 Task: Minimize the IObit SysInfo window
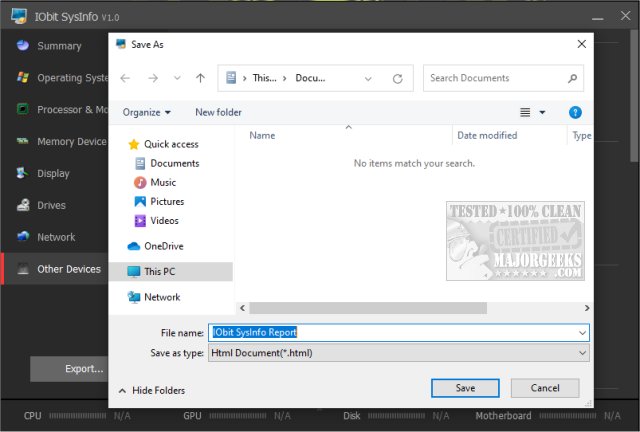(598, 17)
